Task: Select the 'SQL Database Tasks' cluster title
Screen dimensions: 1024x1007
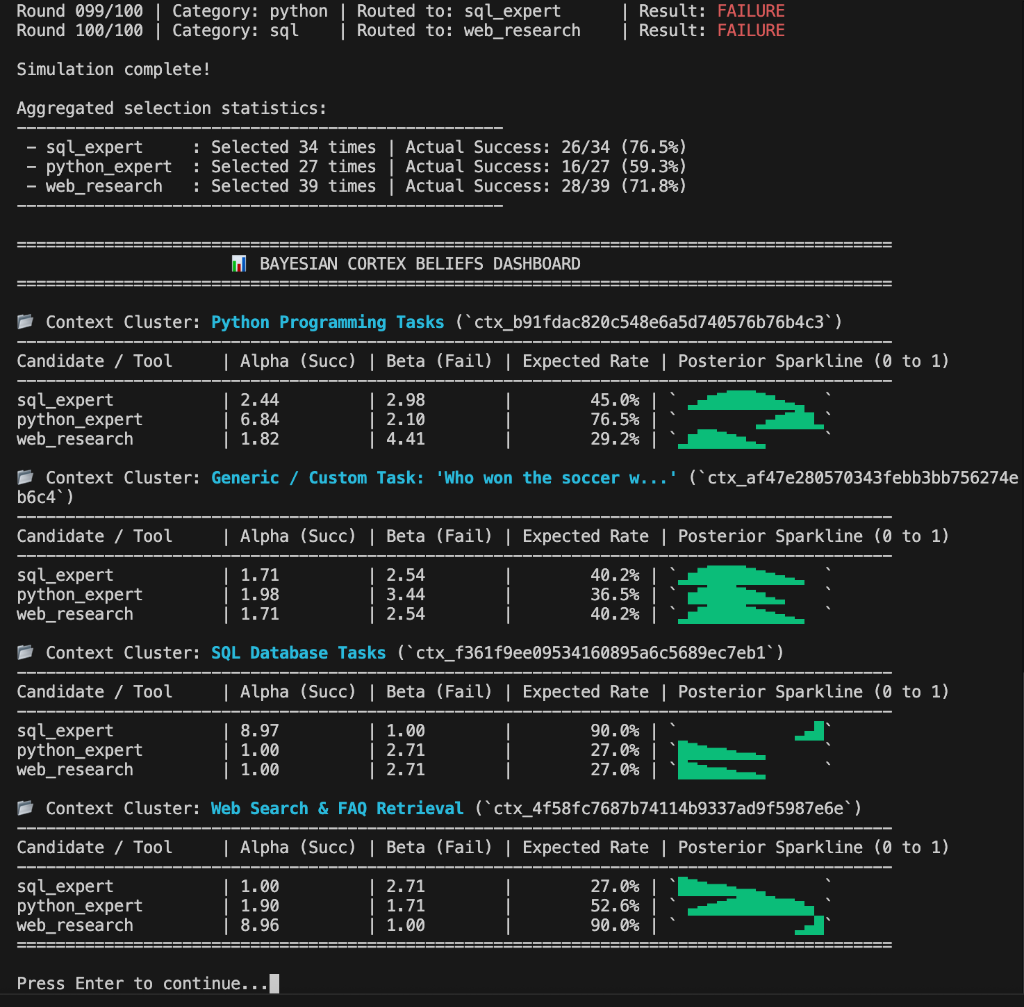Action: pos(298,653)
